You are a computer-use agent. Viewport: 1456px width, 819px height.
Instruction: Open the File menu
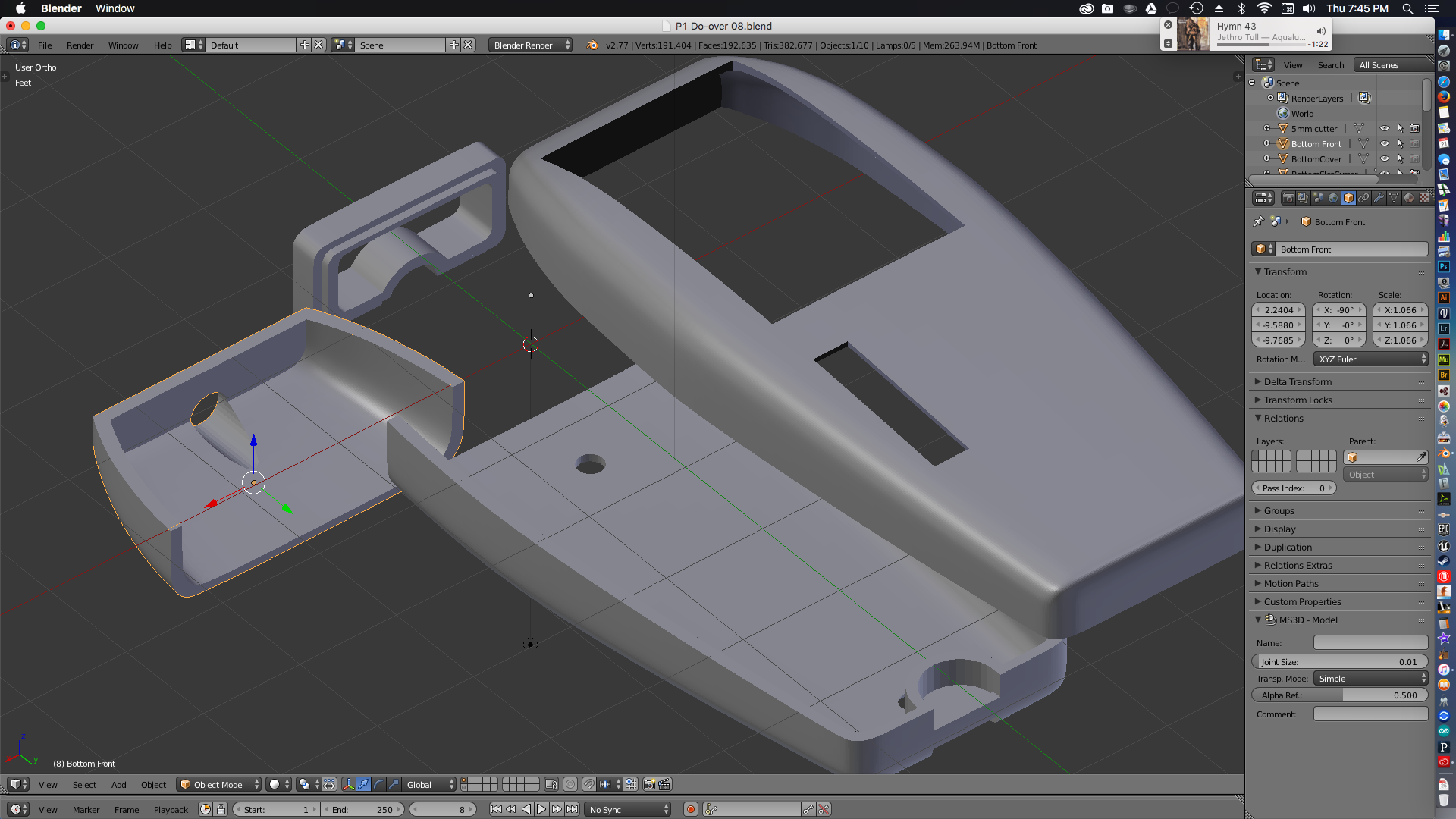[x=45, y=45]
